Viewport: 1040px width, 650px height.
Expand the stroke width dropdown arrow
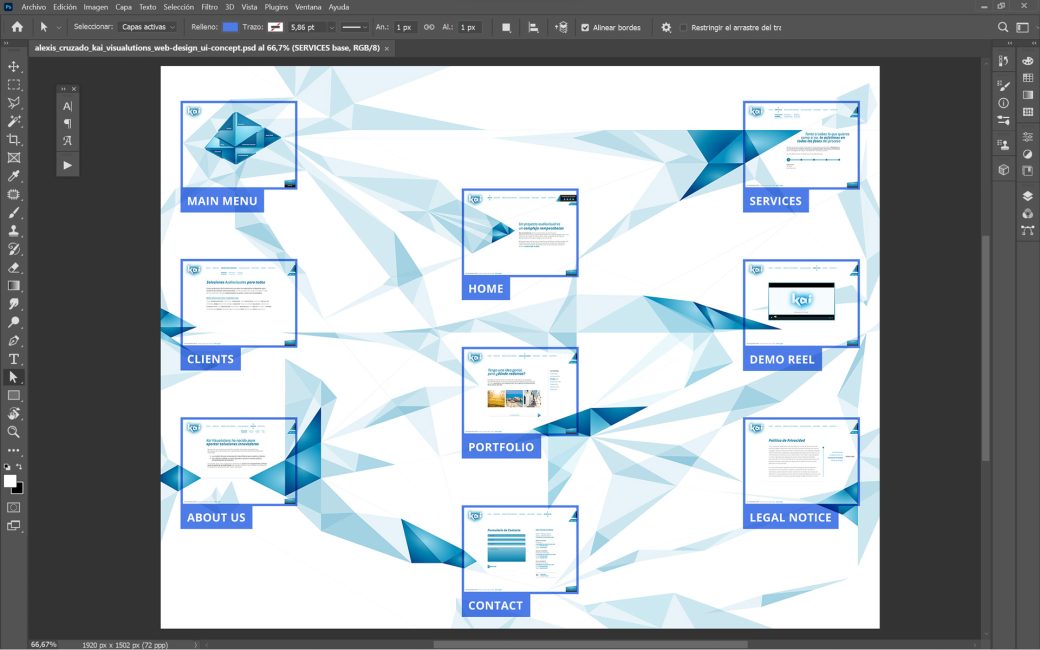pyautogui.click(x=332, y=28)
